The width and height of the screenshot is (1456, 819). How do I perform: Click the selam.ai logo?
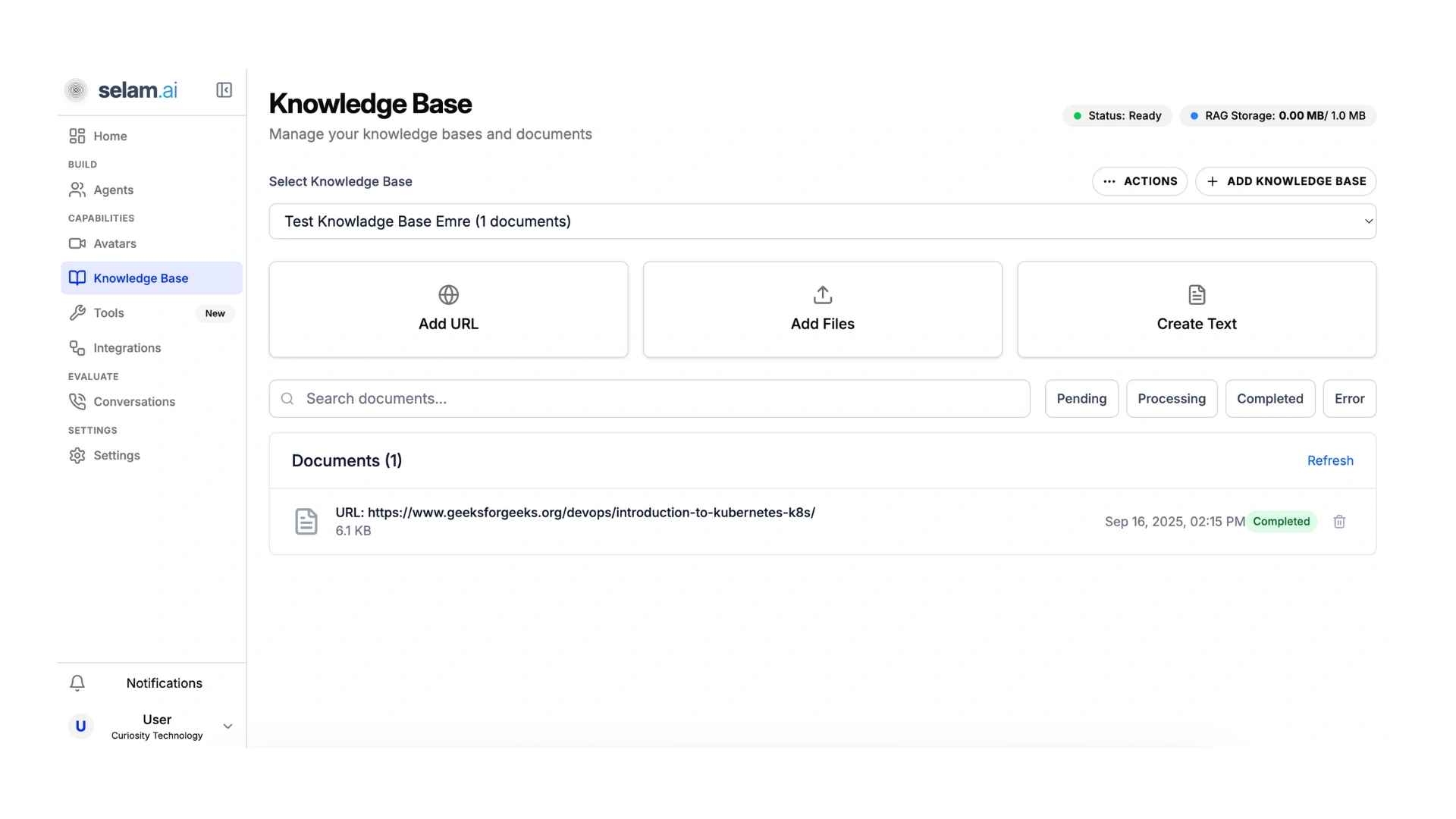(x=121, y=89)
